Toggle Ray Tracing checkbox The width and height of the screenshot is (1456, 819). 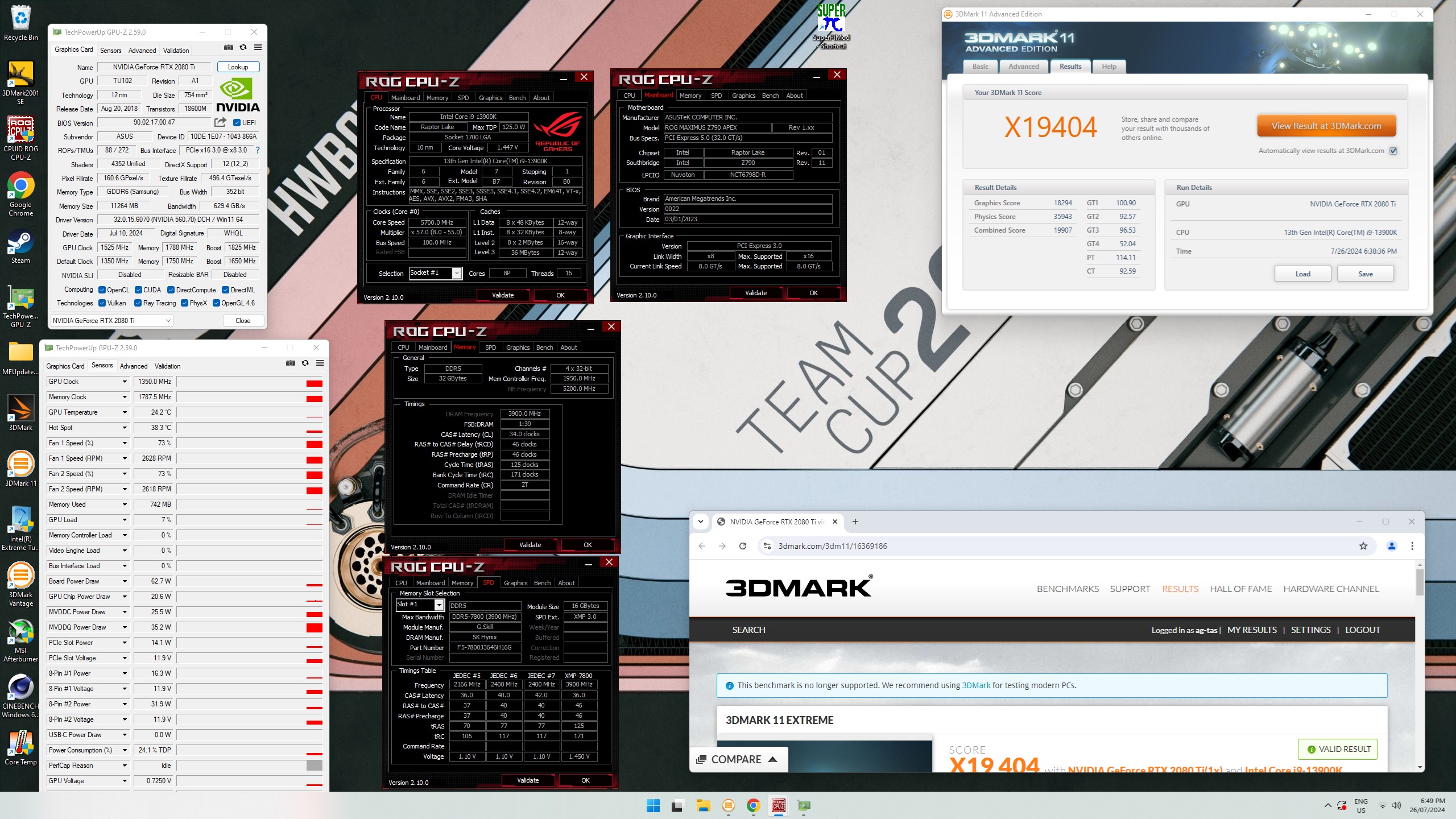[138, 303]
